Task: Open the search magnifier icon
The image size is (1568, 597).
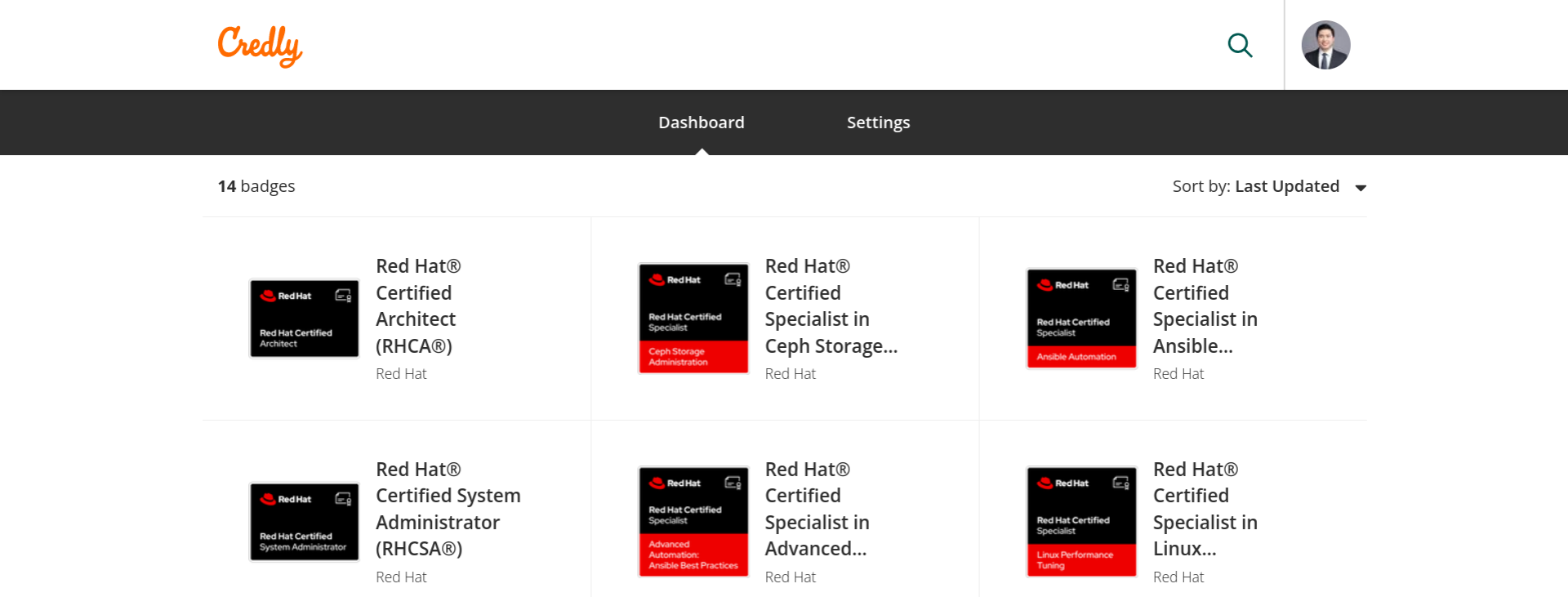Action: pyautogui.click(x=1240, y=45)
